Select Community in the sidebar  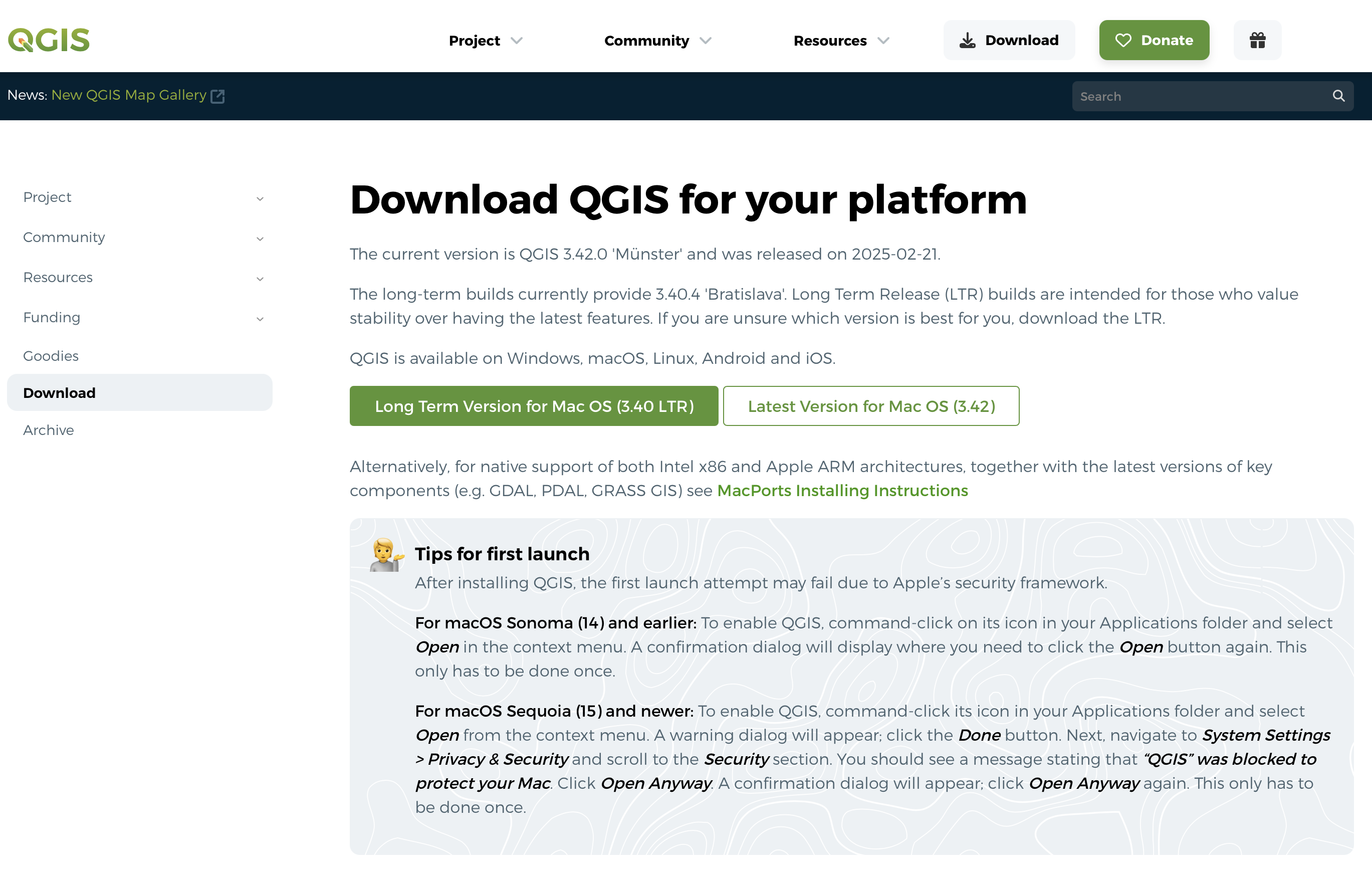coord(64,237)
